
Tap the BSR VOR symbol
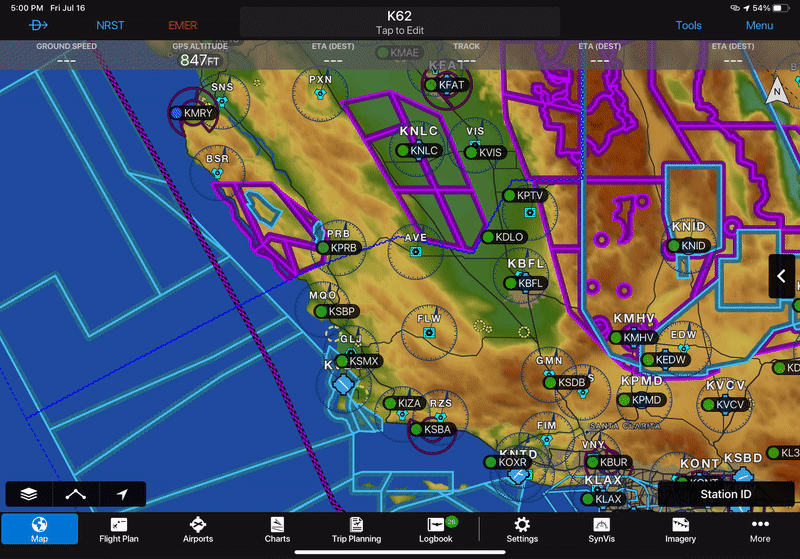[217, 173]
